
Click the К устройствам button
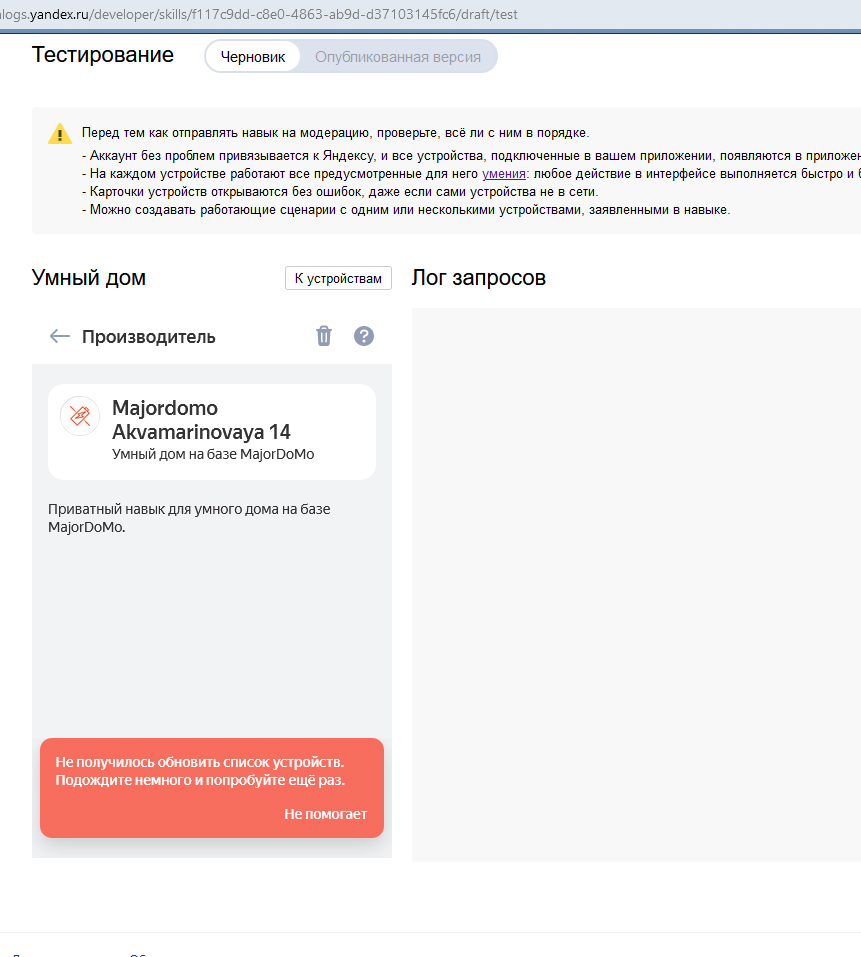338,278
